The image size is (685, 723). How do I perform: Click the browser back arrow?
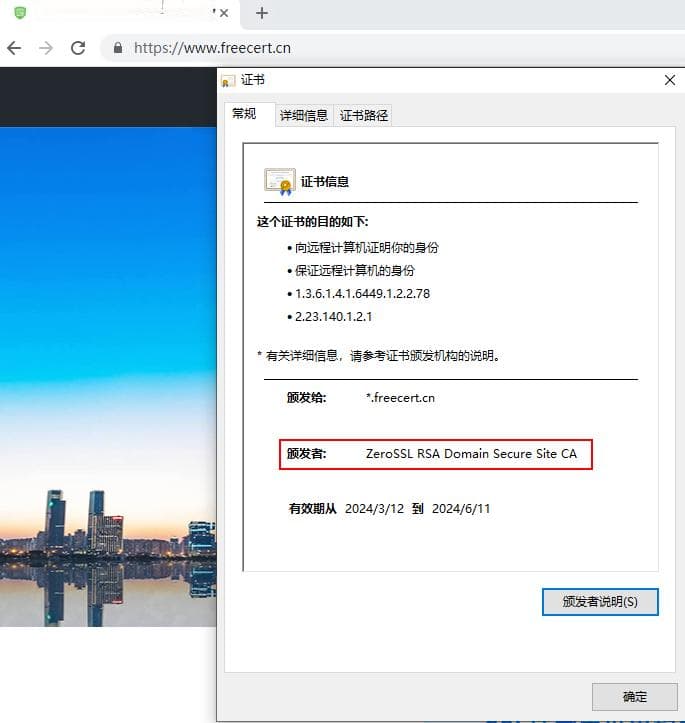coord(14,48)
